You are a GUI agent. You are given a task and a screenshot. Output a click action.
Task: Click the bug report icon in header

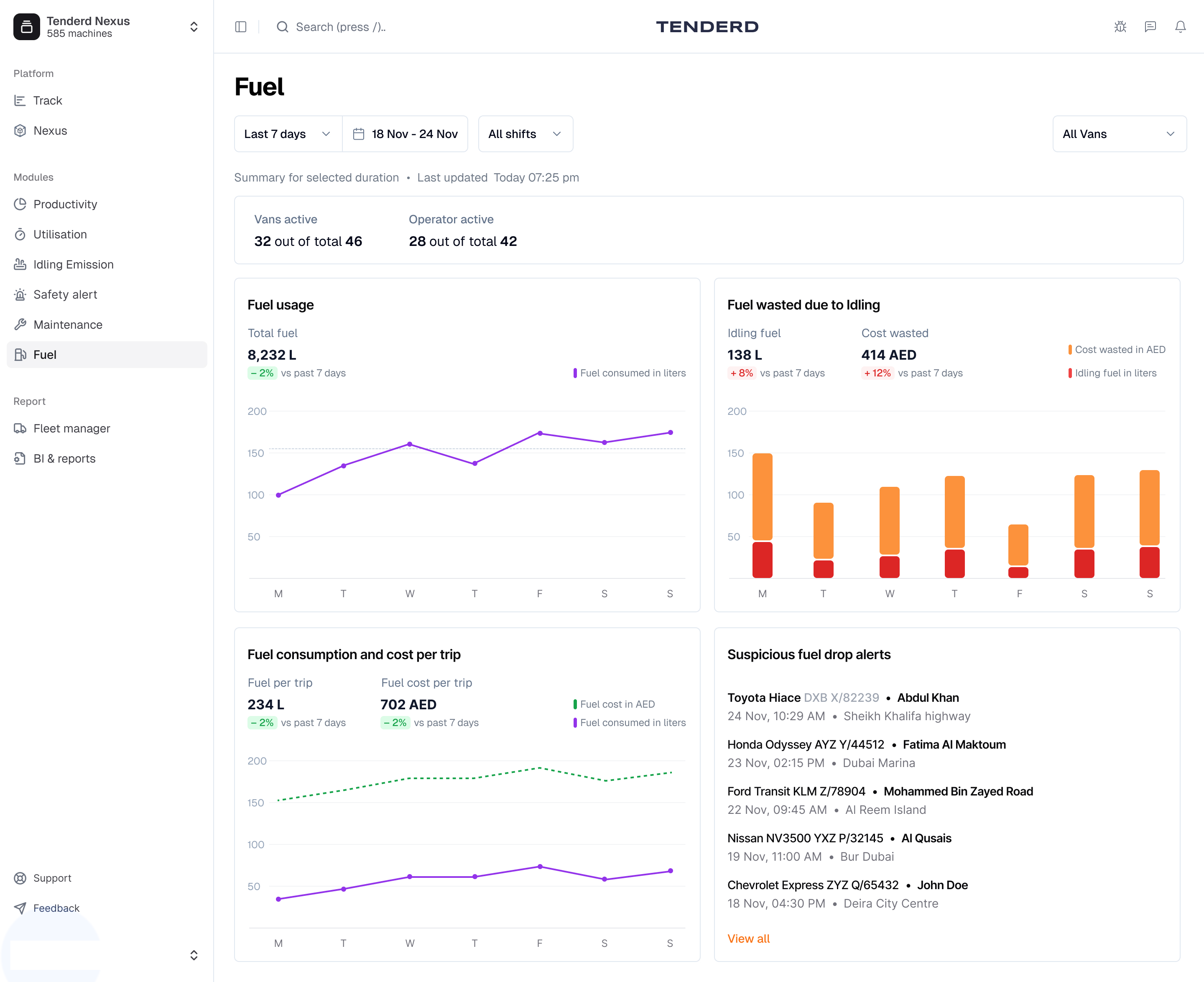1120,27
